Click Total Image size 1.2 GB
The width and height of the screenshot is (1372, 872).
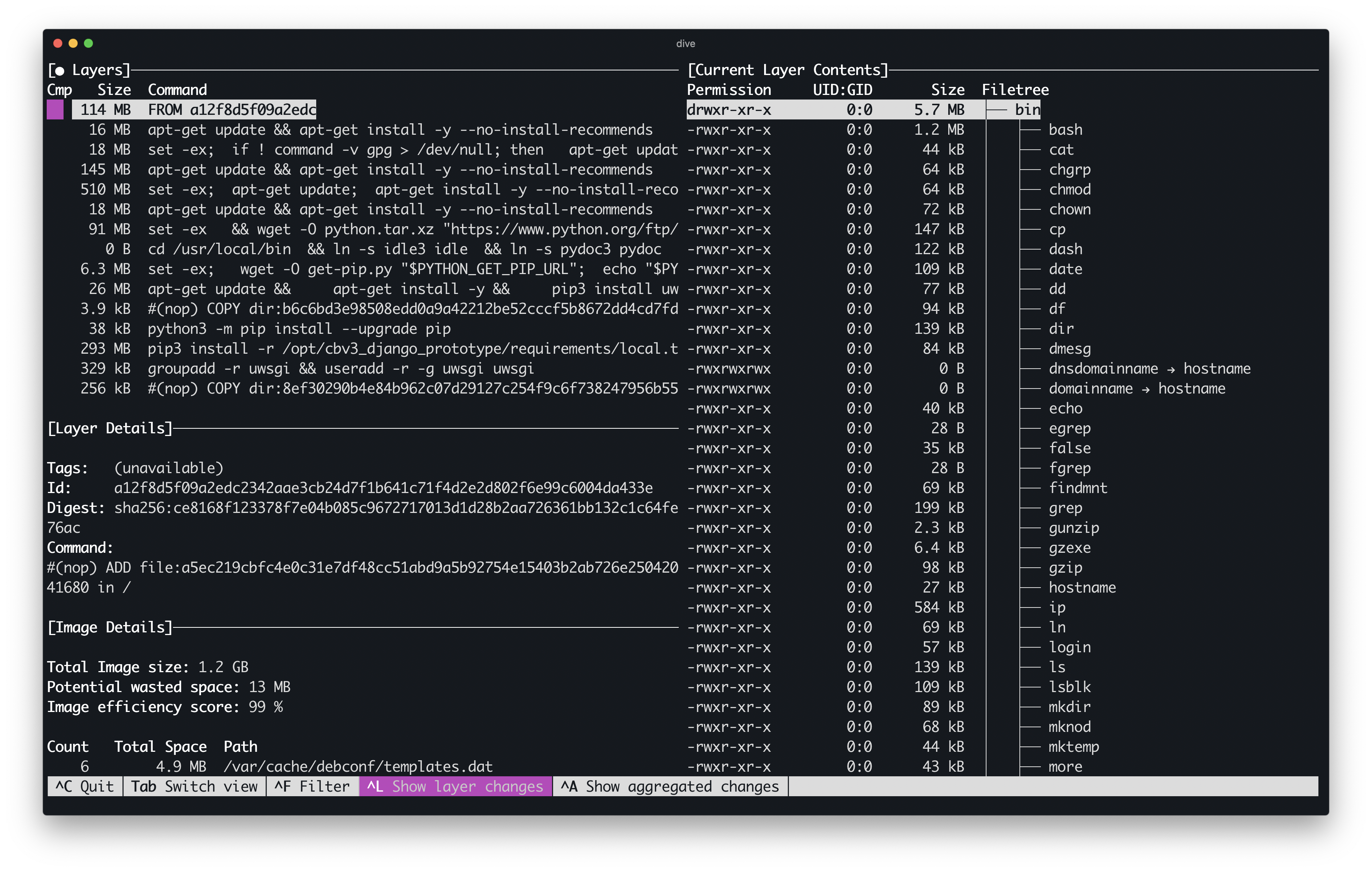147,667
